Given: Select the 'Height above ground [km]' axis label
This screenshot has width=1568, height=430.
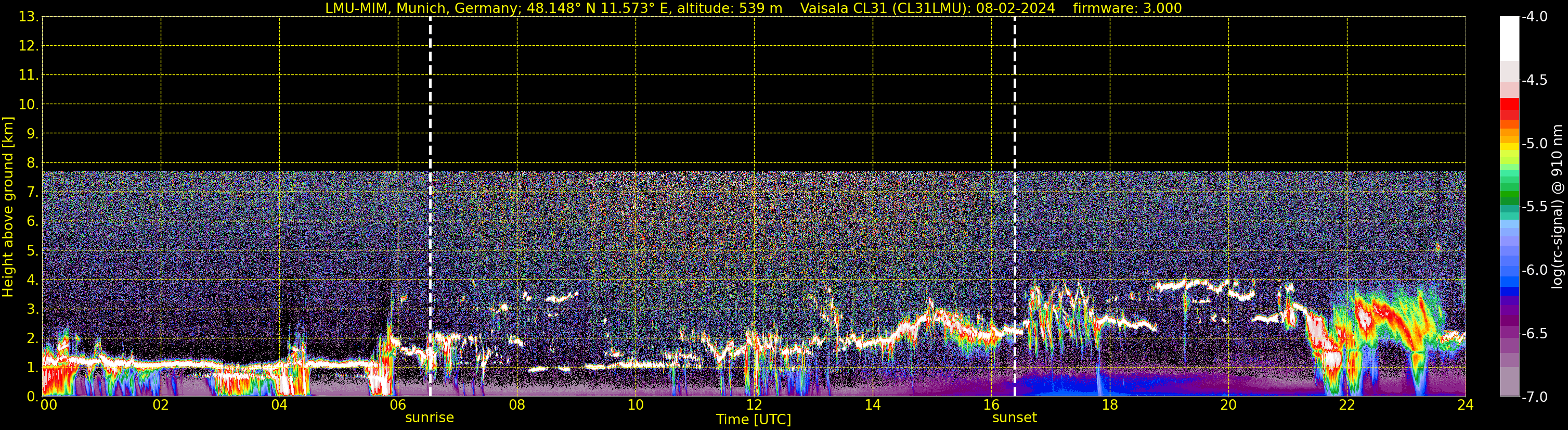Looking at the screenshot, I should coord(8,207).
